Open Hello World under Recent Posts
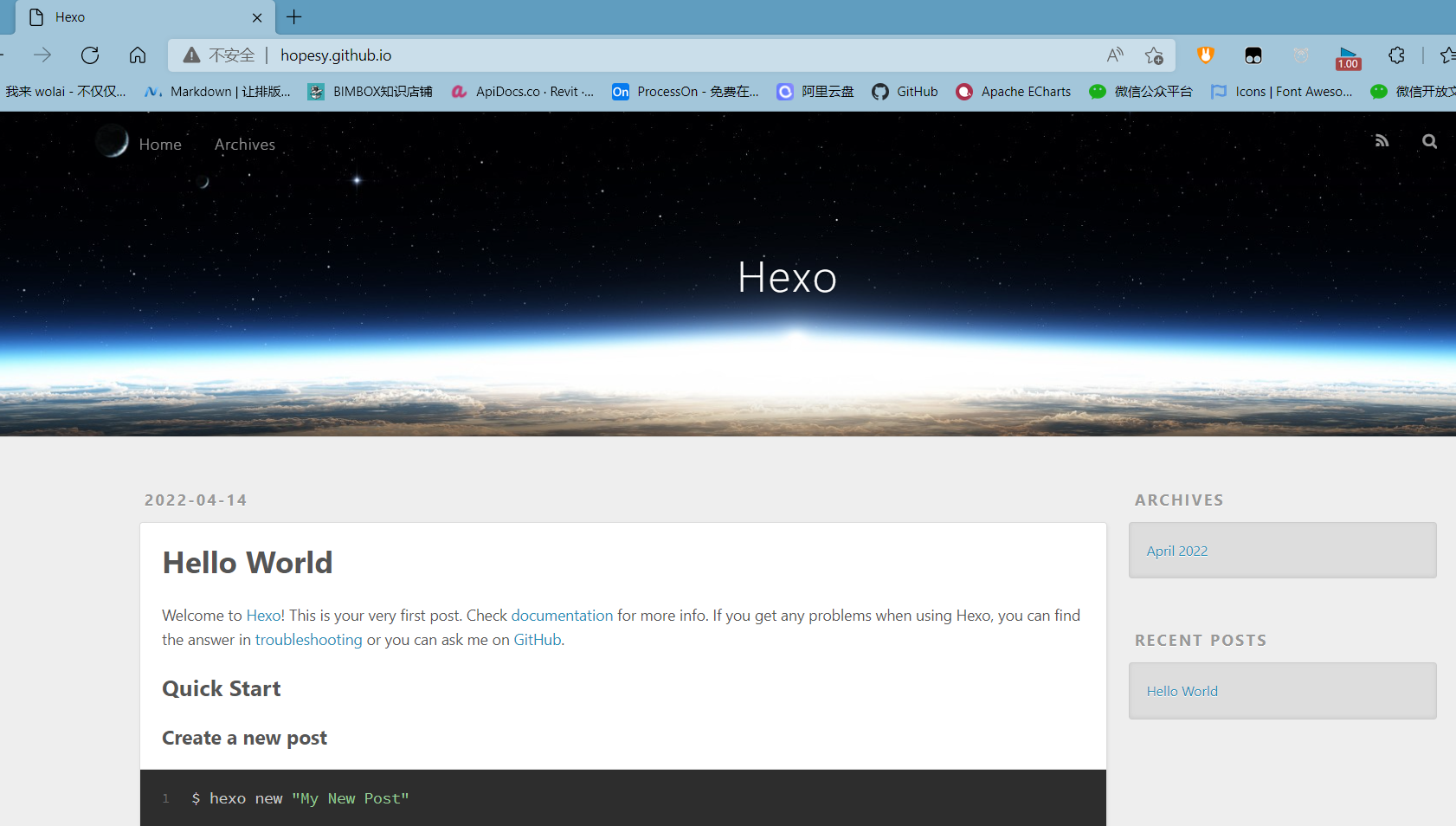 [x=1182, y=691]
